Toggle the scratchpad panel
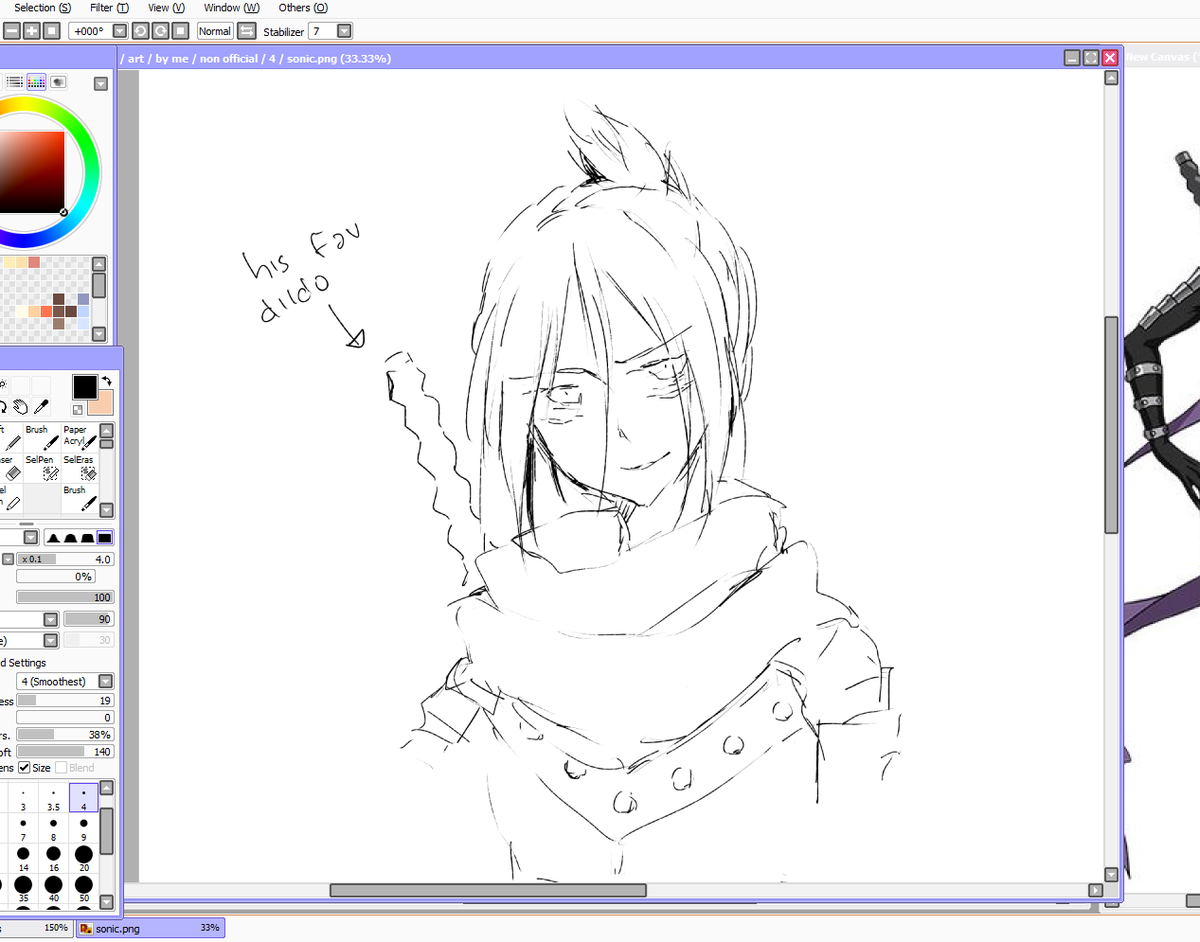 [58, 82]
